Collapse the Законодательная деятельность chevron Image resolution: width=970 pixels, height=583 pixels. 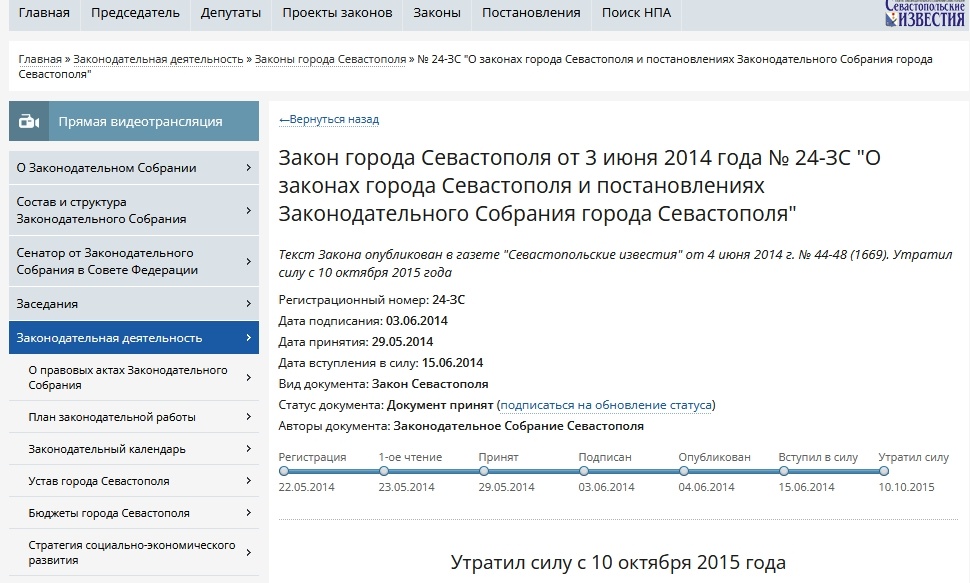pyautogui.click(x=248, y=337)
